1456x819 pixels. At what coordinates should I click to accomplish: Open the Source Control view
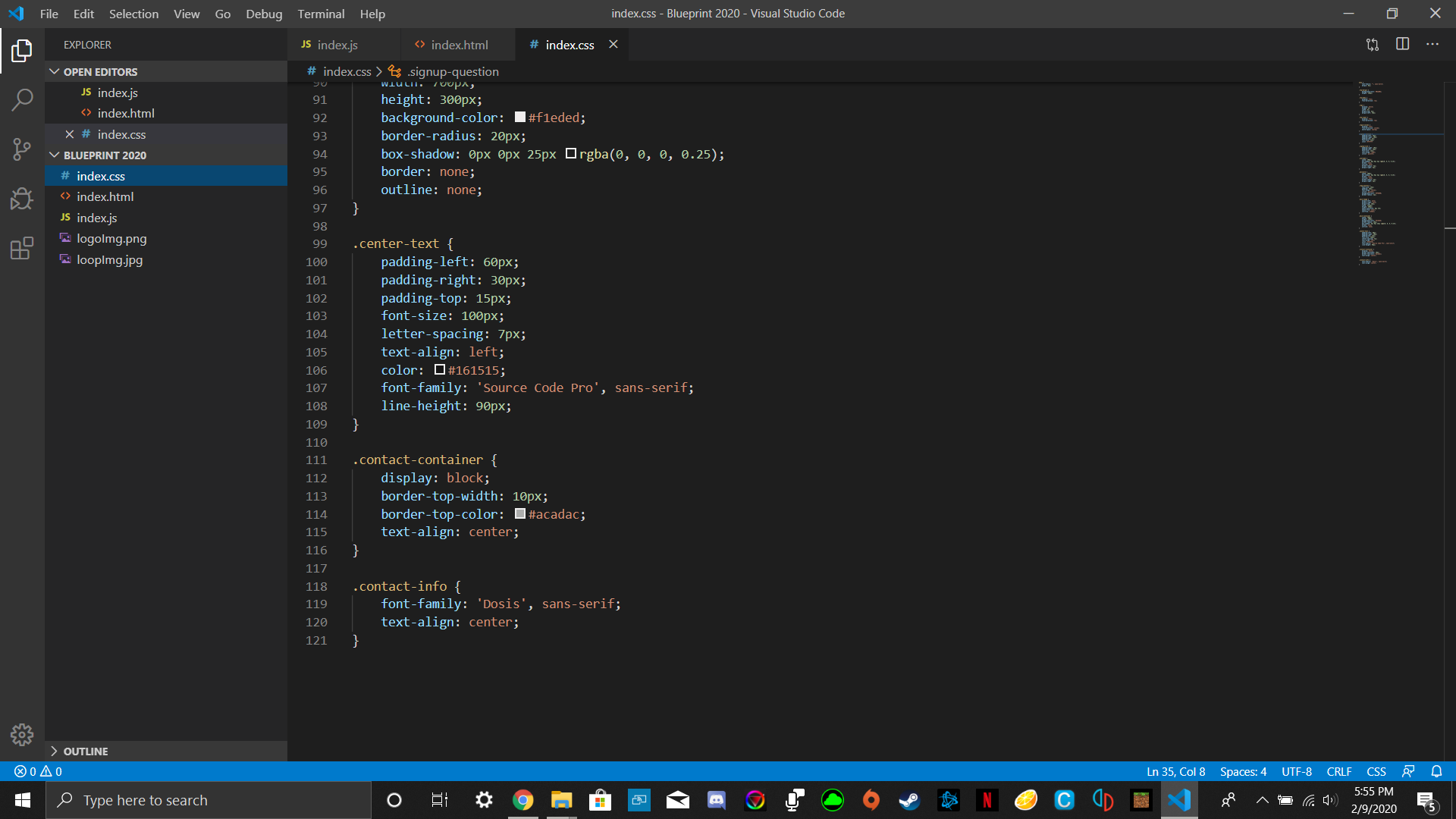(x=22, y=149)
